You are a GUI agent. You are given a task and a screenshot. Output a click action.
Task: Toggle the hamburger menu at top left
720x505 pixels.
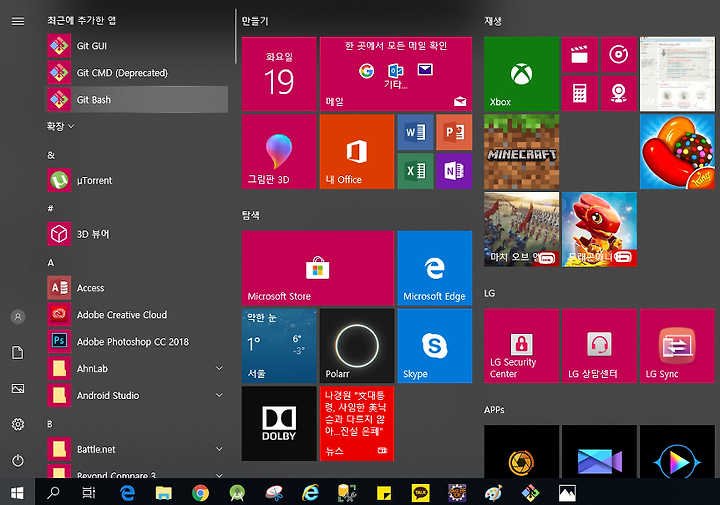(x=18, y=21)
